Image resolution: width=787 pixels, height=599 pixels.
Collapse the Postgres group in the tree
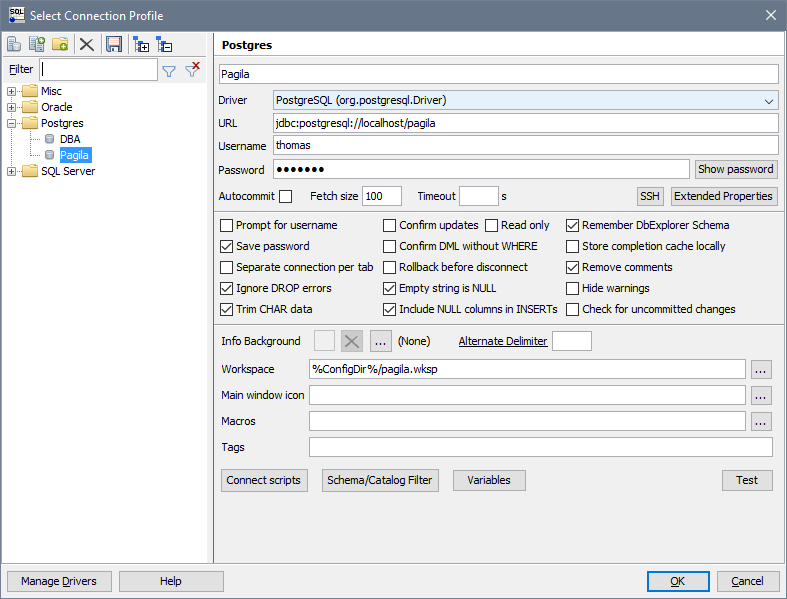(12, 123)
